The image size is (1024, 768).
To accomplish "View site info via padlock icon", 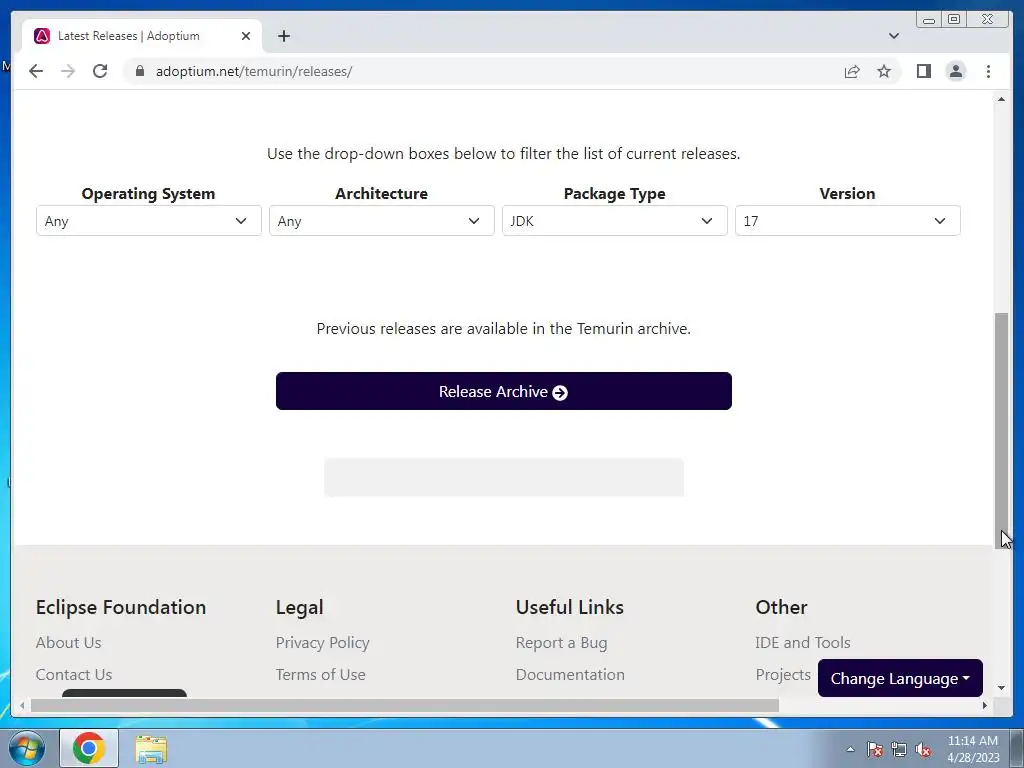I will coord(140,71).
